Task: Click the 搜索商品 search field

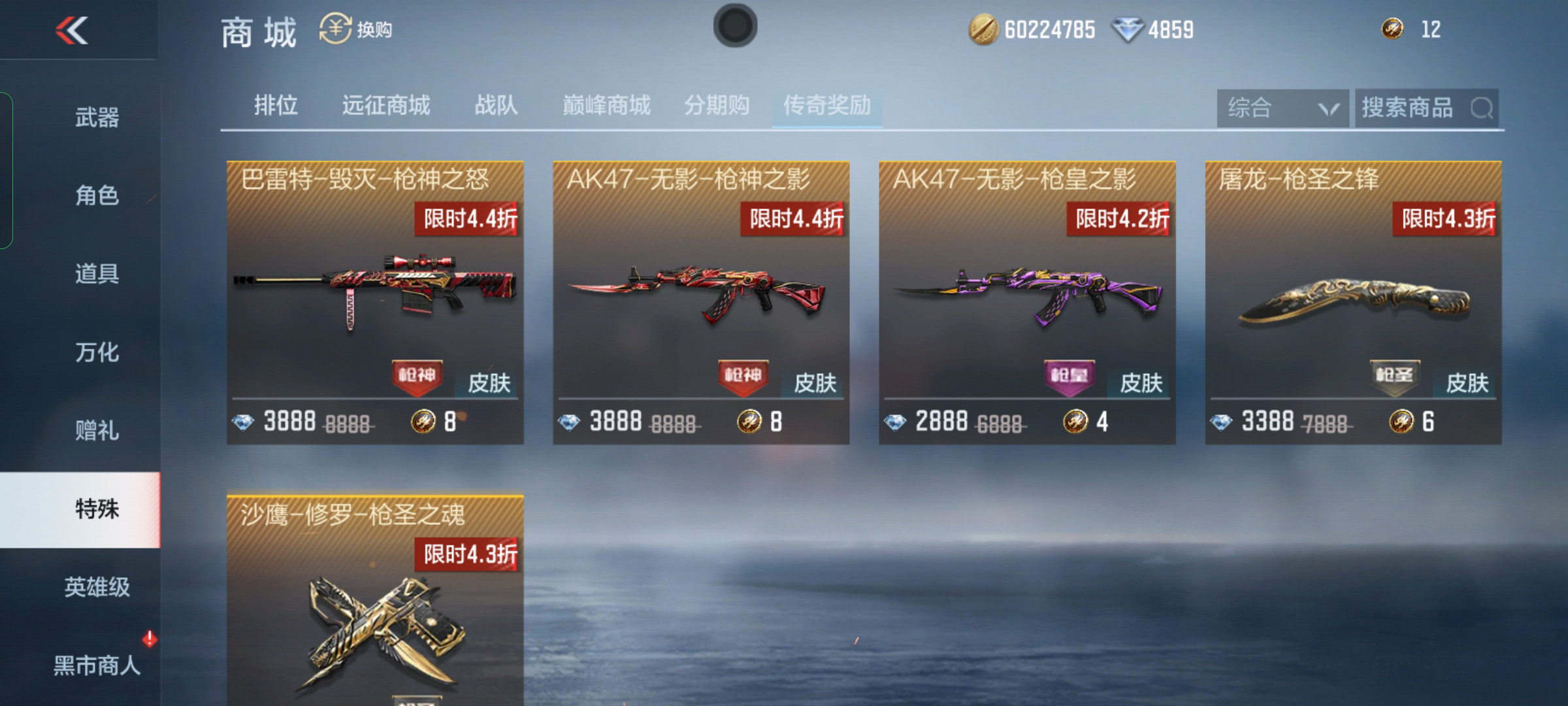Action: pos(1427,109)
